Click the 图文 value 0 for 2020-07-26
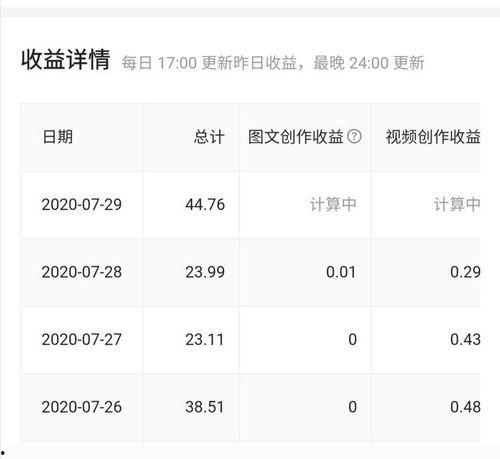This screenshot has height=459, width=500. pos(353,407)
